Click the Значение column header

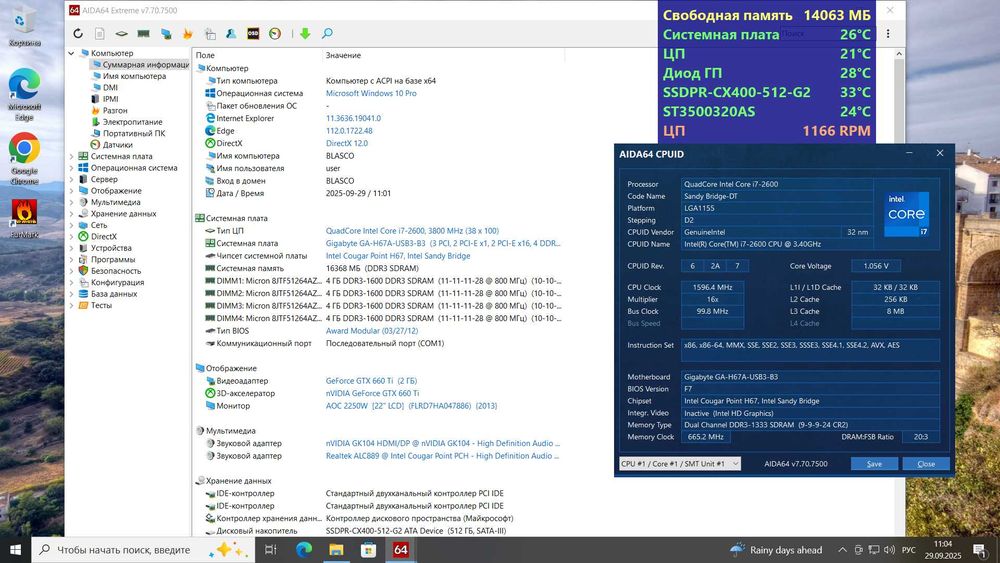click(343, 55)
